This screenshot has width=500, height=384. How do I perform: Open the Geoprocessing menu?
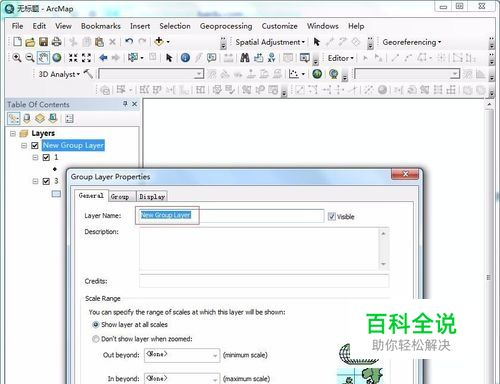[226, 26]
